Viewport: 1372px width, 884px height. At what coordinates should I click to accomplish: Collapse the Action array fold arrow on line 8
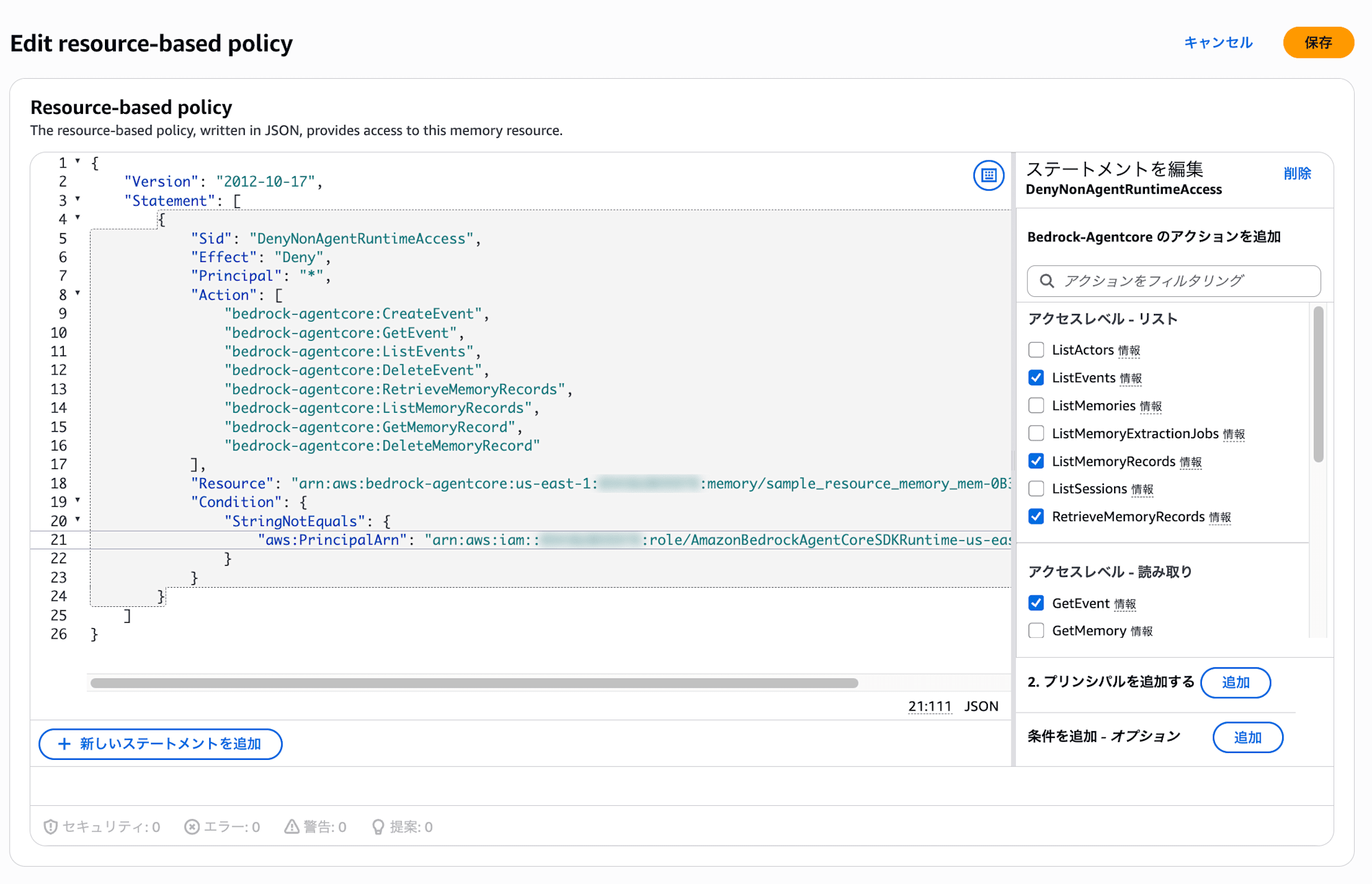(78, 294)
